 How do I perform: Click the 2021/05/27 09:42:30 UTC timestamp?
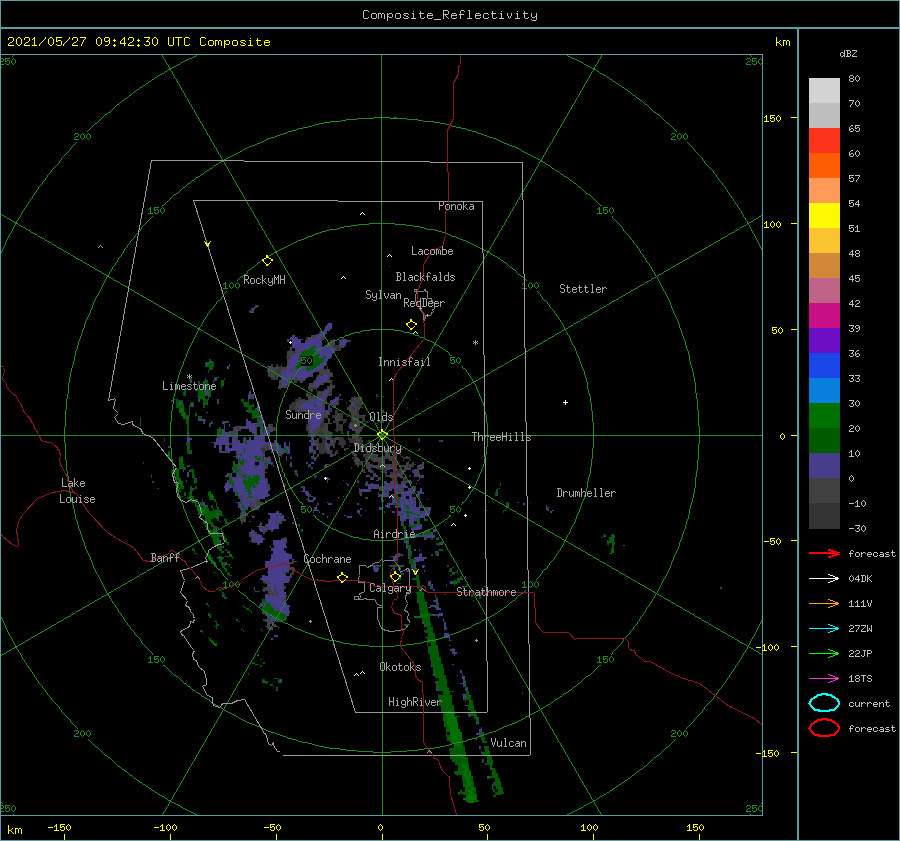[x=138, y=42]
